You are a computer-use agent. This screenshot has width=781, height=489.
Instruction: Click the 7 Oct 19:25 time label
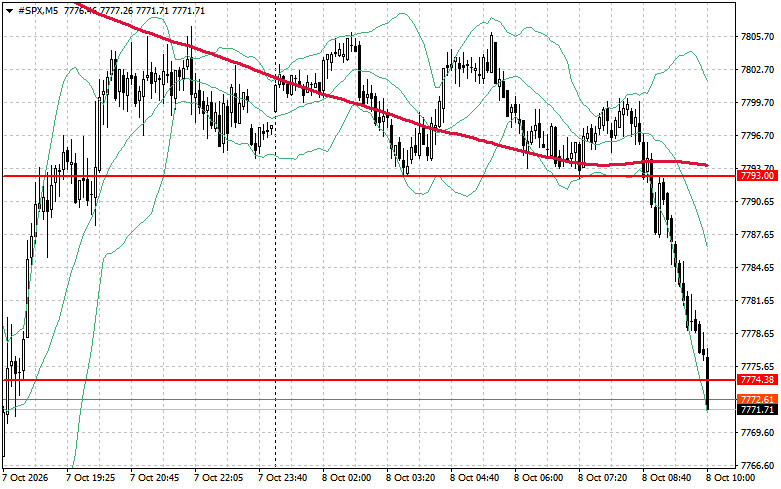pyautogui.click(x=91, y=478)
